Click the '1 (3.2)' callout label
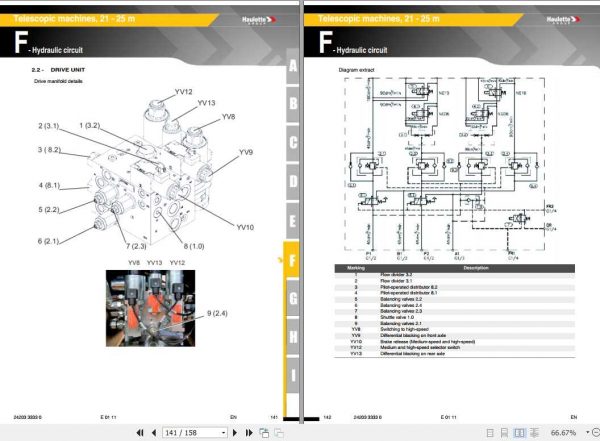Viewport: 600px width, 441px height. (90, 125)
